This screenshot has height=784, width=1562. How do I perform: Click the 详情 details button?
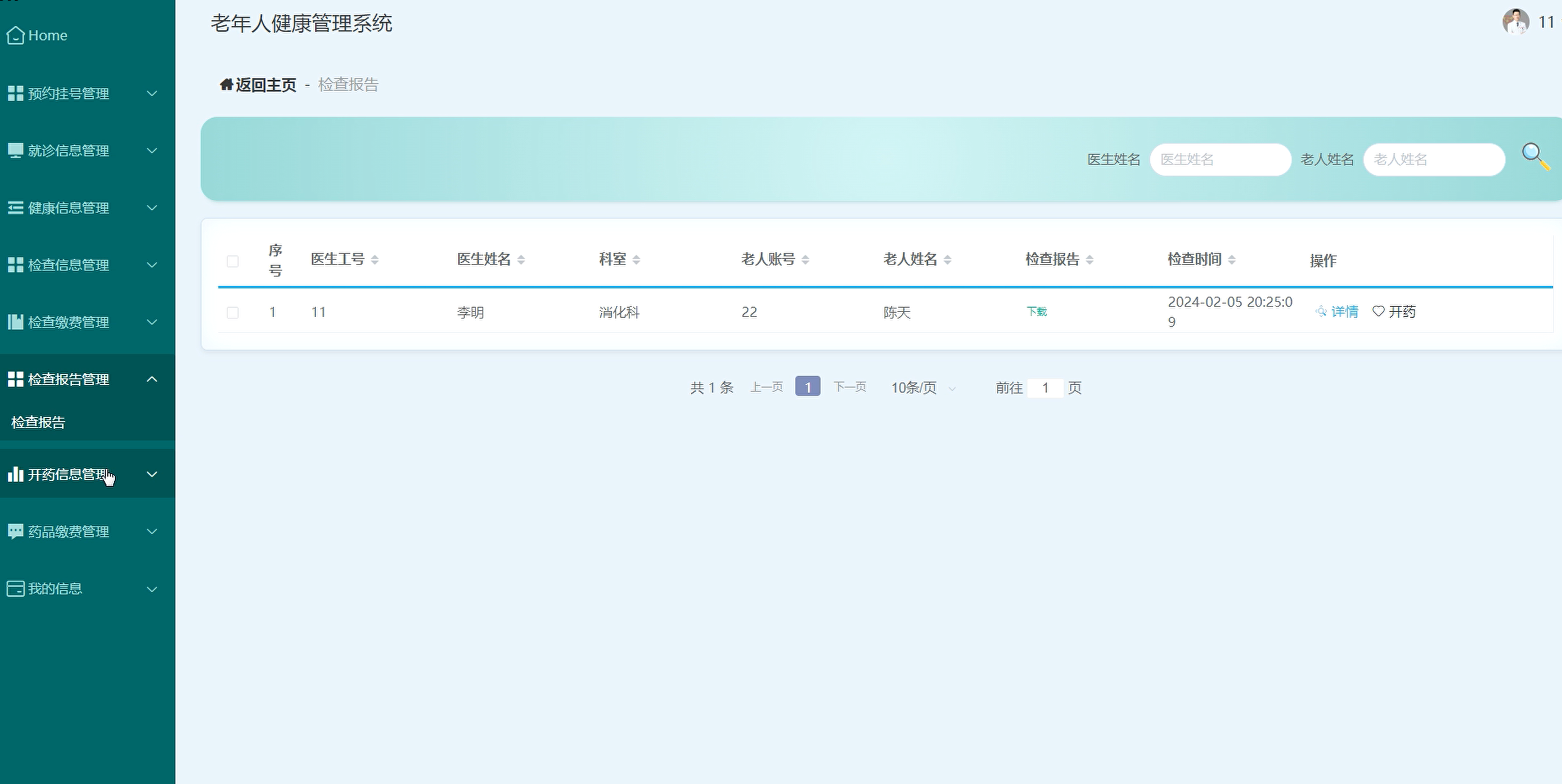(x=1336, y=312)
